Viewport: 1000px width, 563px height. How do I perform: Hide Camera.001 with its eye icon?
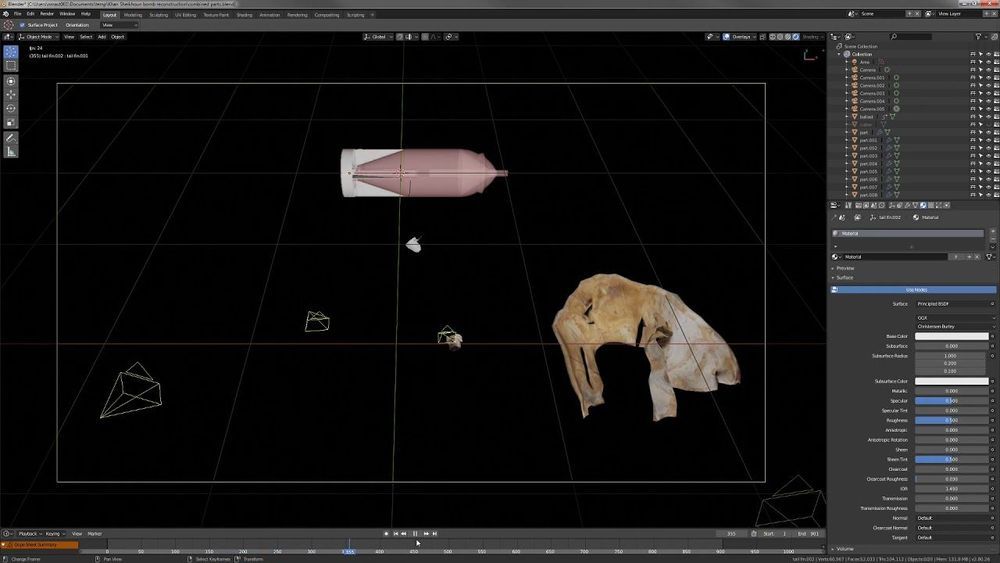point(988,77)
